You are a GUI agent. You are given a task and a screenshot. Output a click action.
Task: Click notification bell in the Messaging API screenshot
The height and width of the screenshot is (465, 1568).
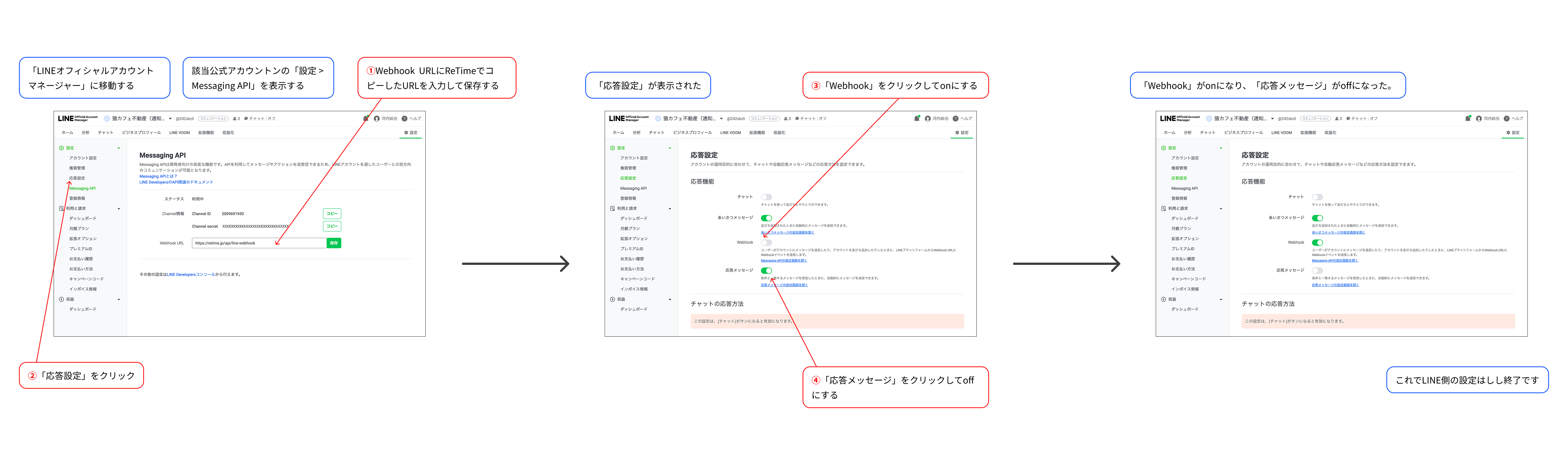(x=366, y=119)
